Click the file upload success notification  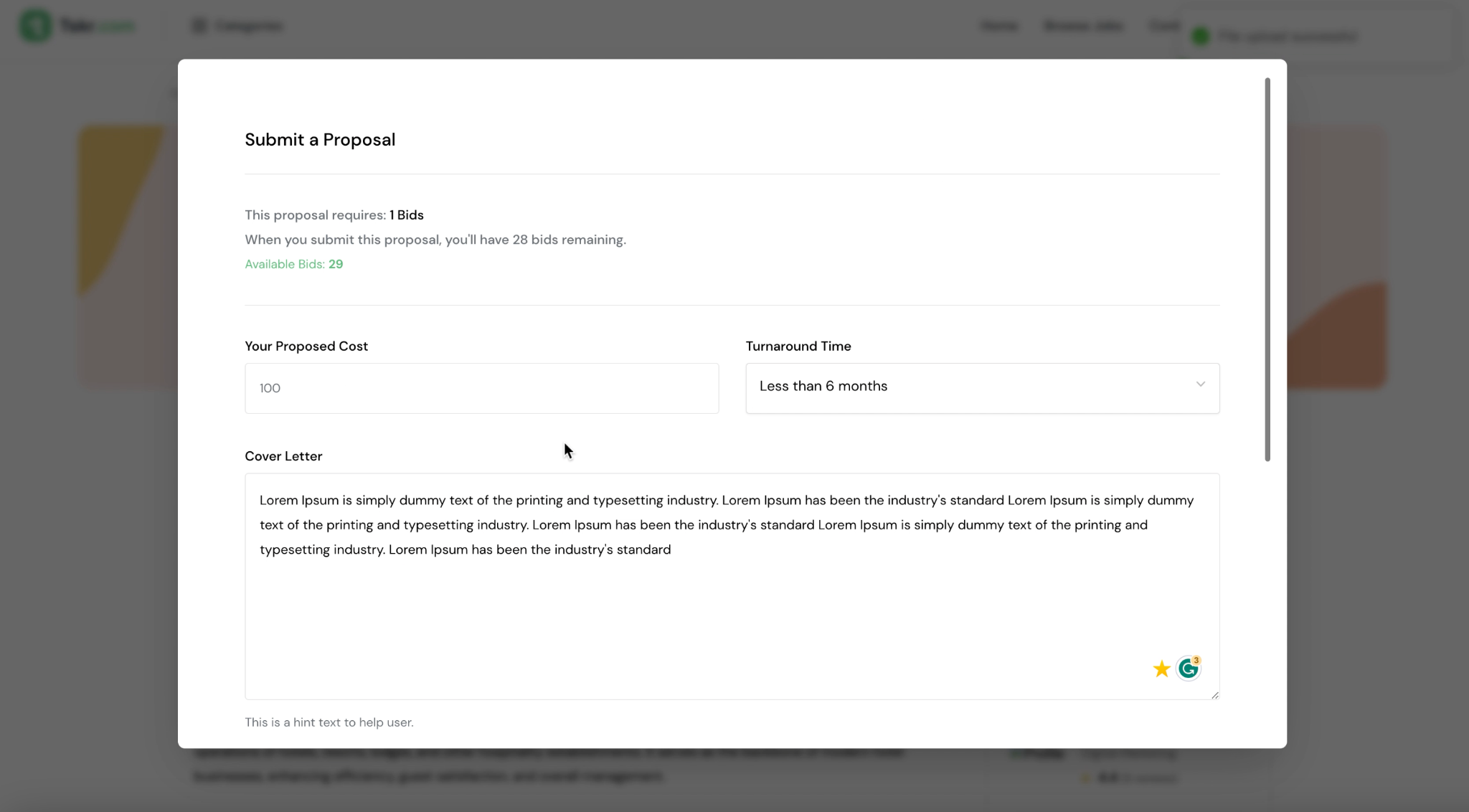coord(1318,37)
